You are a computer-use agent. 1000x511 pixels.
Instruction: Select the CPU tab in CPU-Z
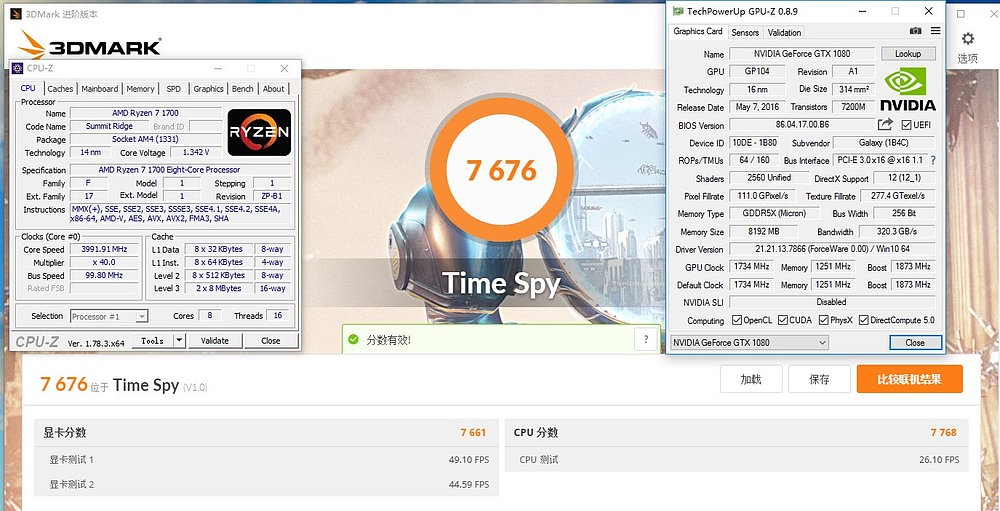coord(28,88)
